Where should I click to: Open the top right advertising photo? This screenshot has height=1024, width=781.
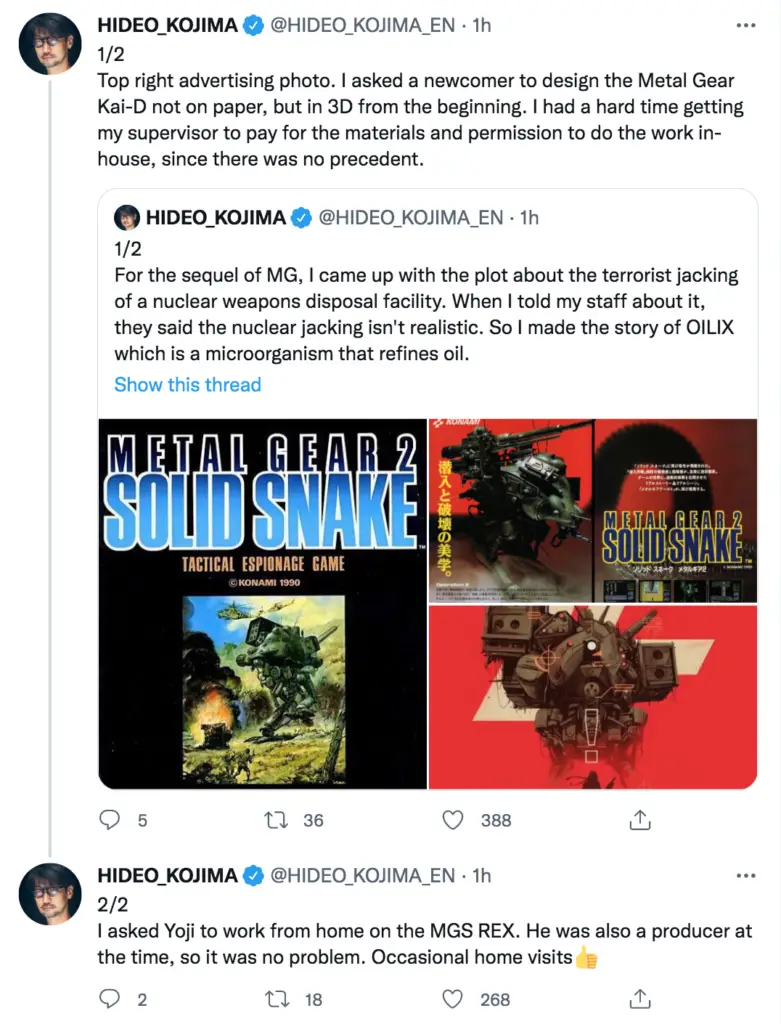coord(593,510)
